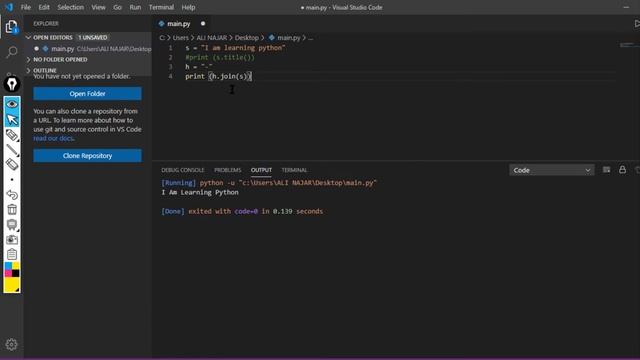
Task: Click the unsaved dot on the main.py tab
Action: 203,24
